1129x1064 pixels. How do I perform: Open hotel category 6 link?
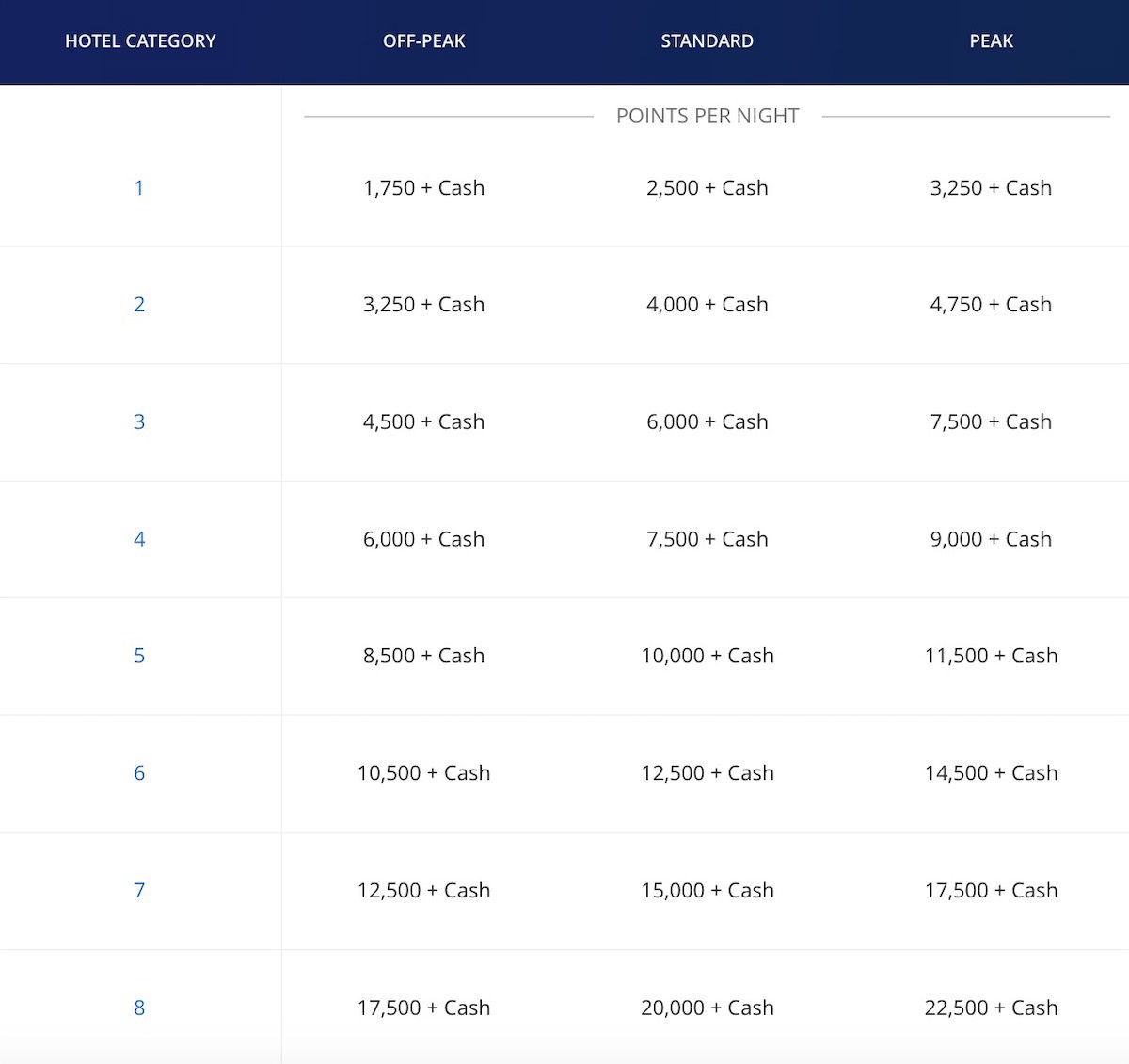pos(139,773)
